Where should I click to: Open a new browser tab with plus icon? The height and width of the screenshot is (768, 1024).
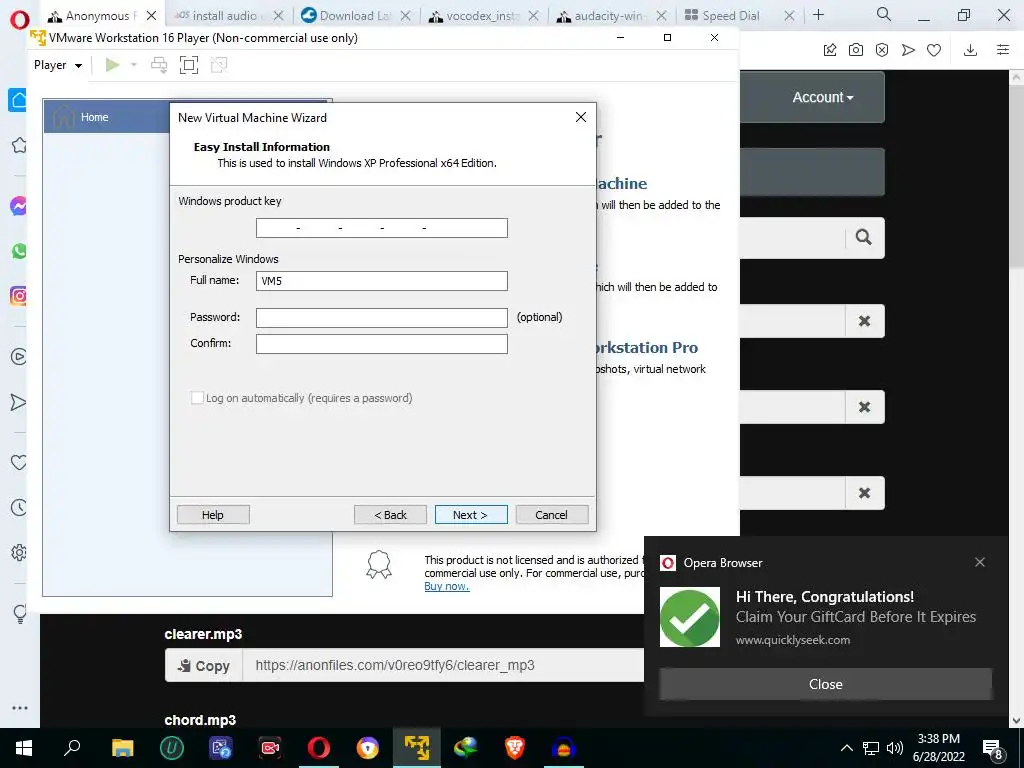tap(818, 15)
